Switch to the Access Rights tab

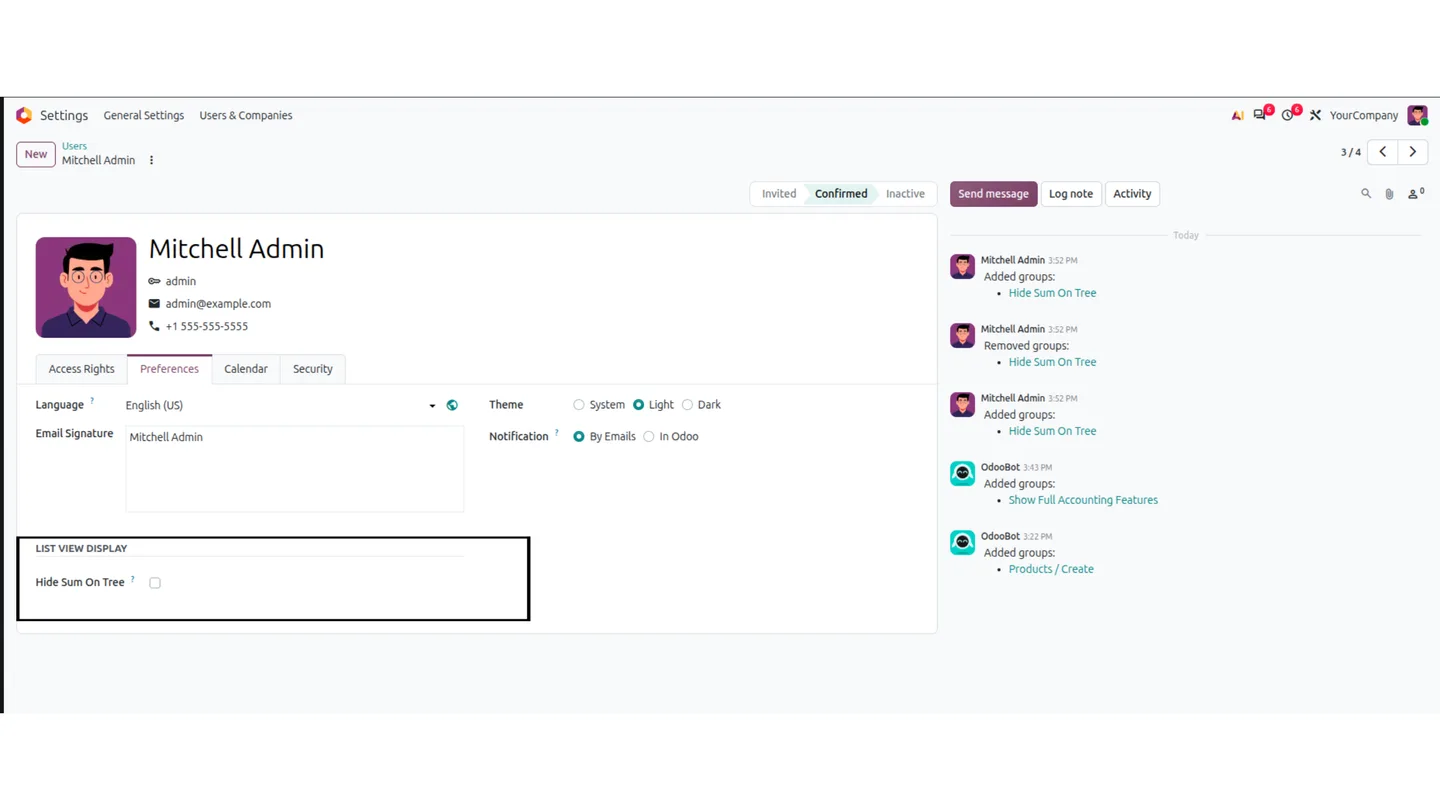coord(82,369)
